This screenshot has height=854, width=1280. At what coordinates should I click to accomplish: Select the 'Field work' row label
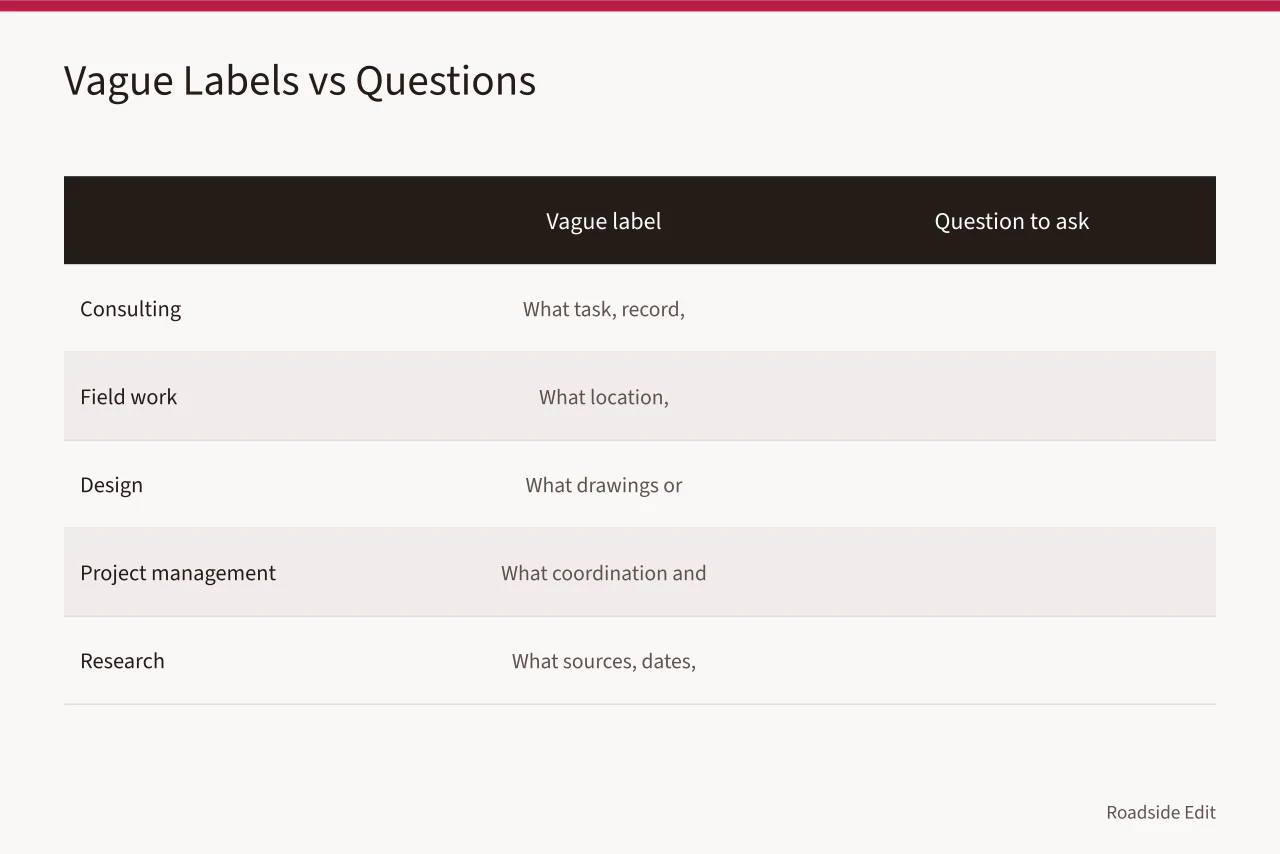click(129, 397)
